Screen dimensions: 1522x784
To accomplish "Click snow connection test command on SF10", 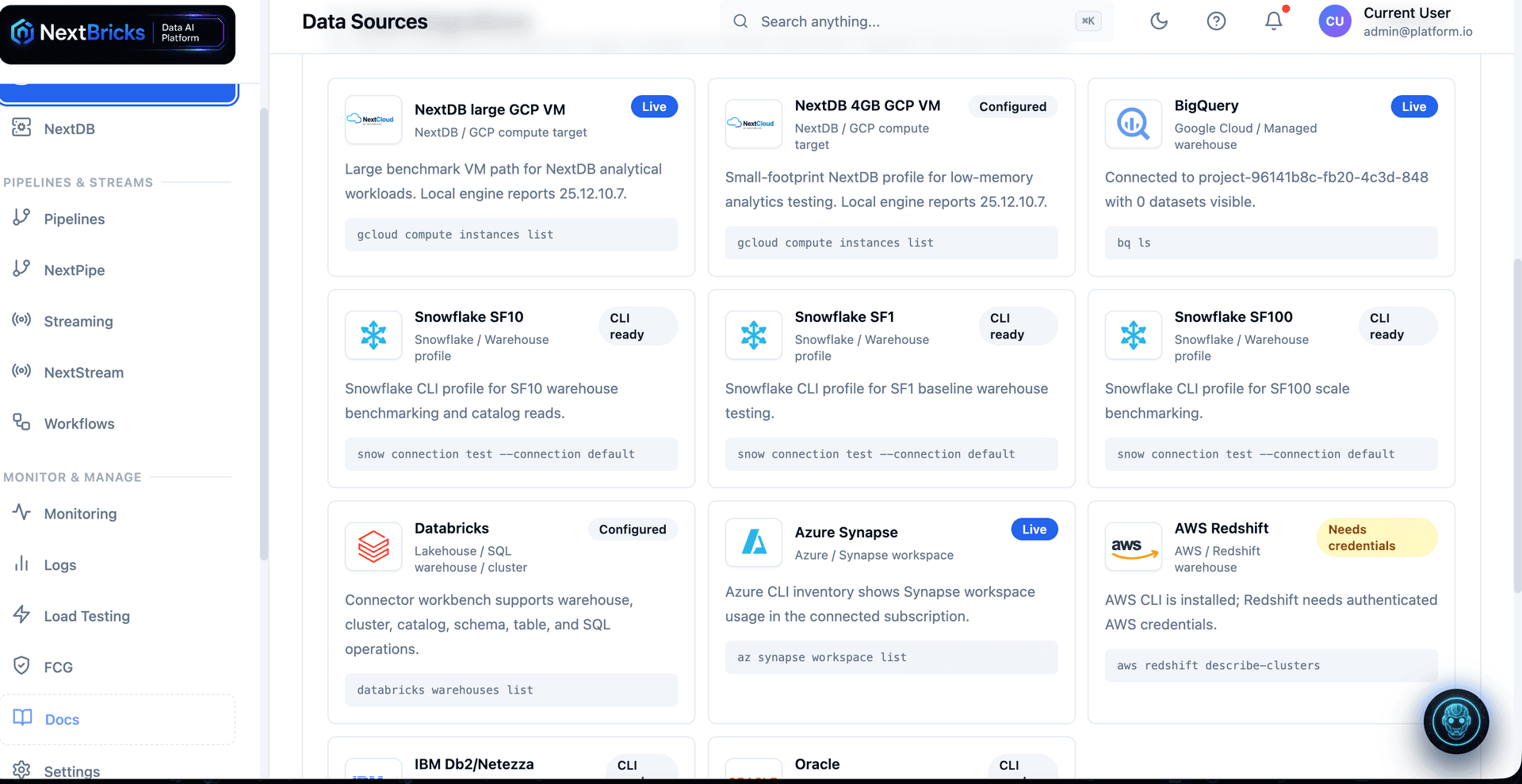I will click(x=511, y=454).
